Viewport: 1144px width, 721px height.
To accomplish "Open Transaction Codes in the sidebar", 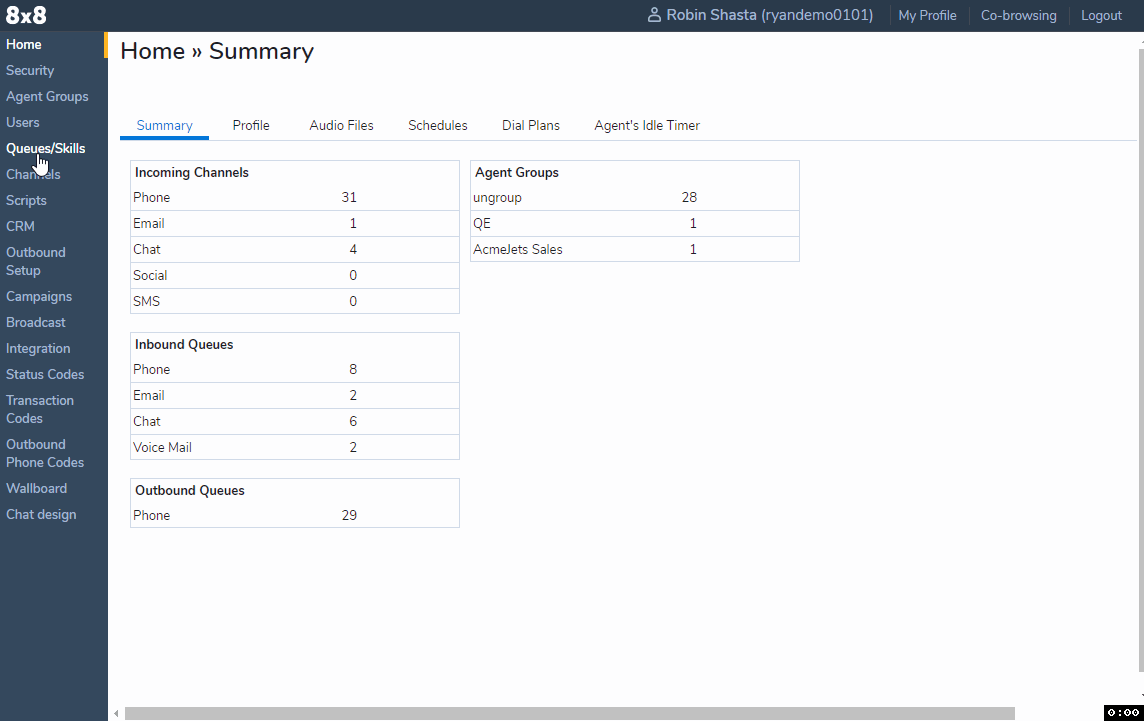I will pyautogui.click(x=40, y=409).
